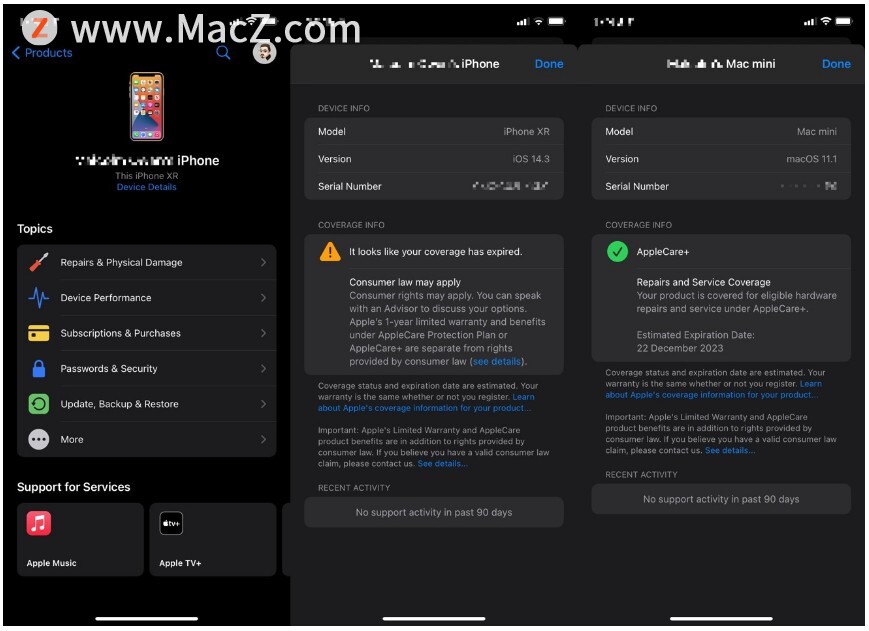Open 'See details...' link in Mac mini sheet
The width and height of the screenshot is (869, 631).
(730, 450)
